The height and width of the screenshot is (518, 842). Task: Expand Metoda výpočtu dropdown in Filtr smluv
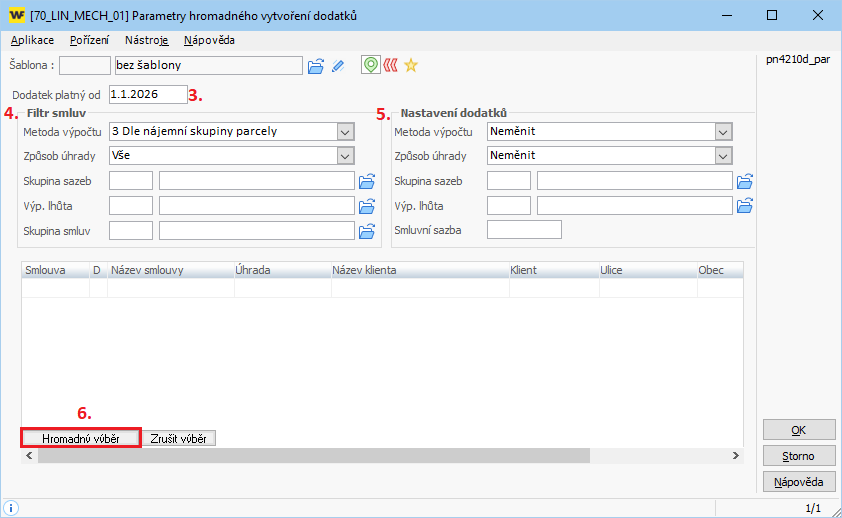point(346,131)
